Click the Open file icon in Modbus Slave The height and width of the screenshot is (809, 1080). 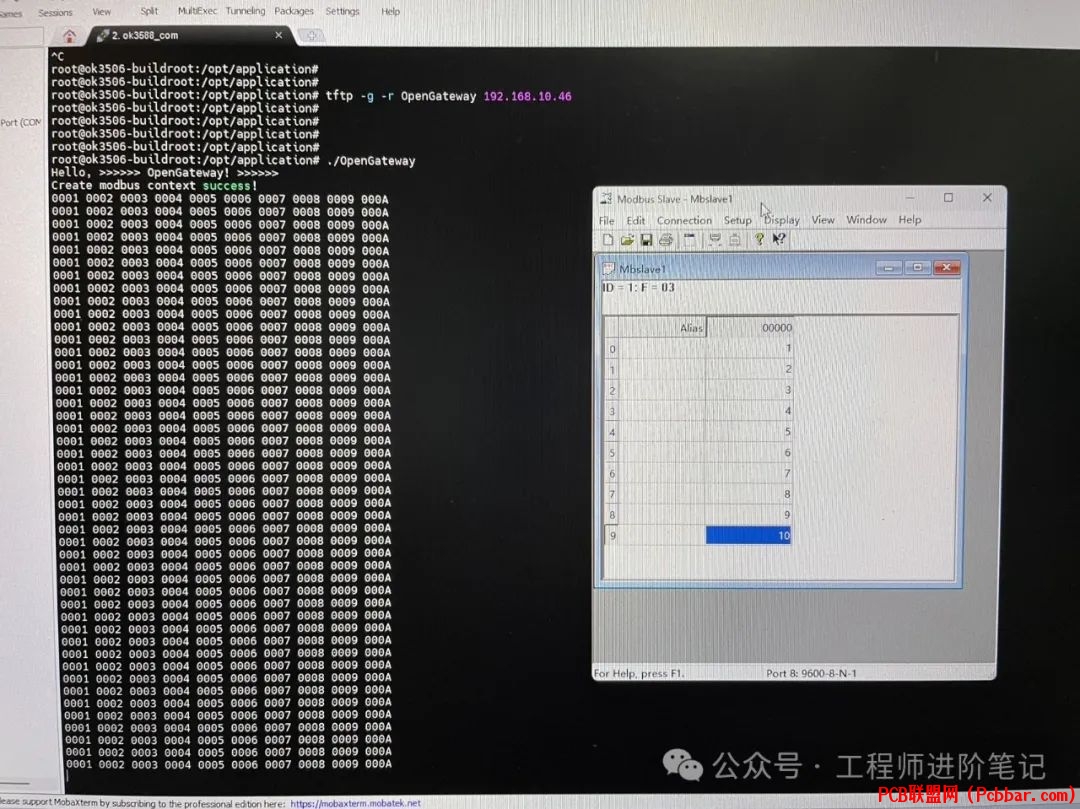click(x=627, y=240)
